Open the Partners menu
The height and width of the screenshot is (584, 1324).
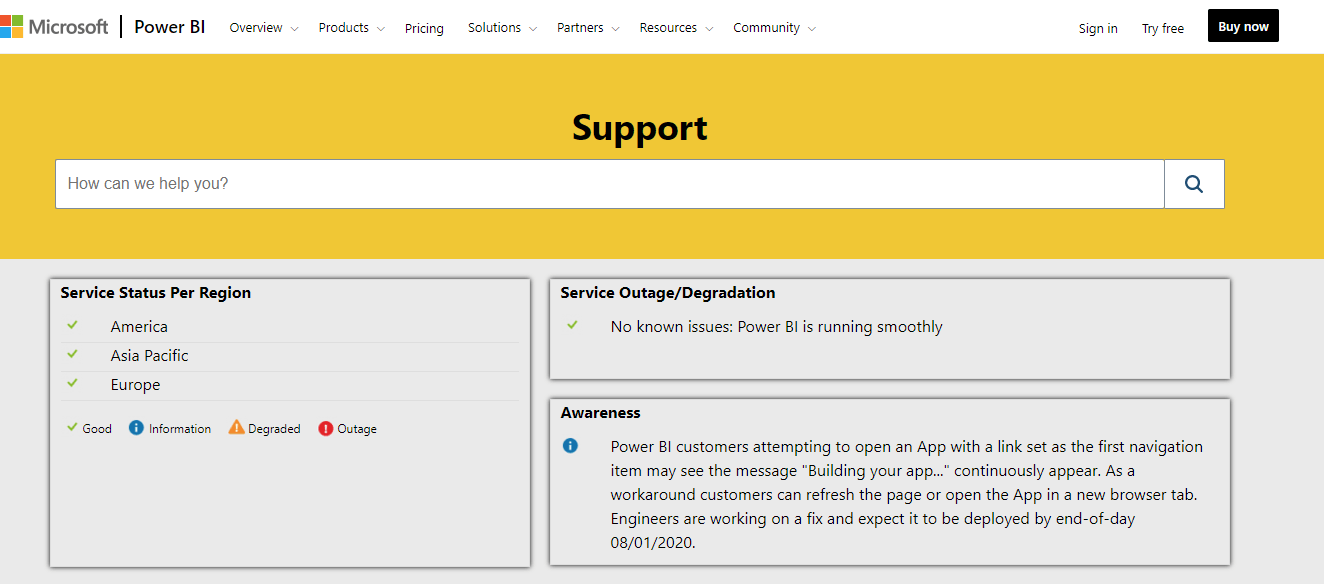coord(587,28)
